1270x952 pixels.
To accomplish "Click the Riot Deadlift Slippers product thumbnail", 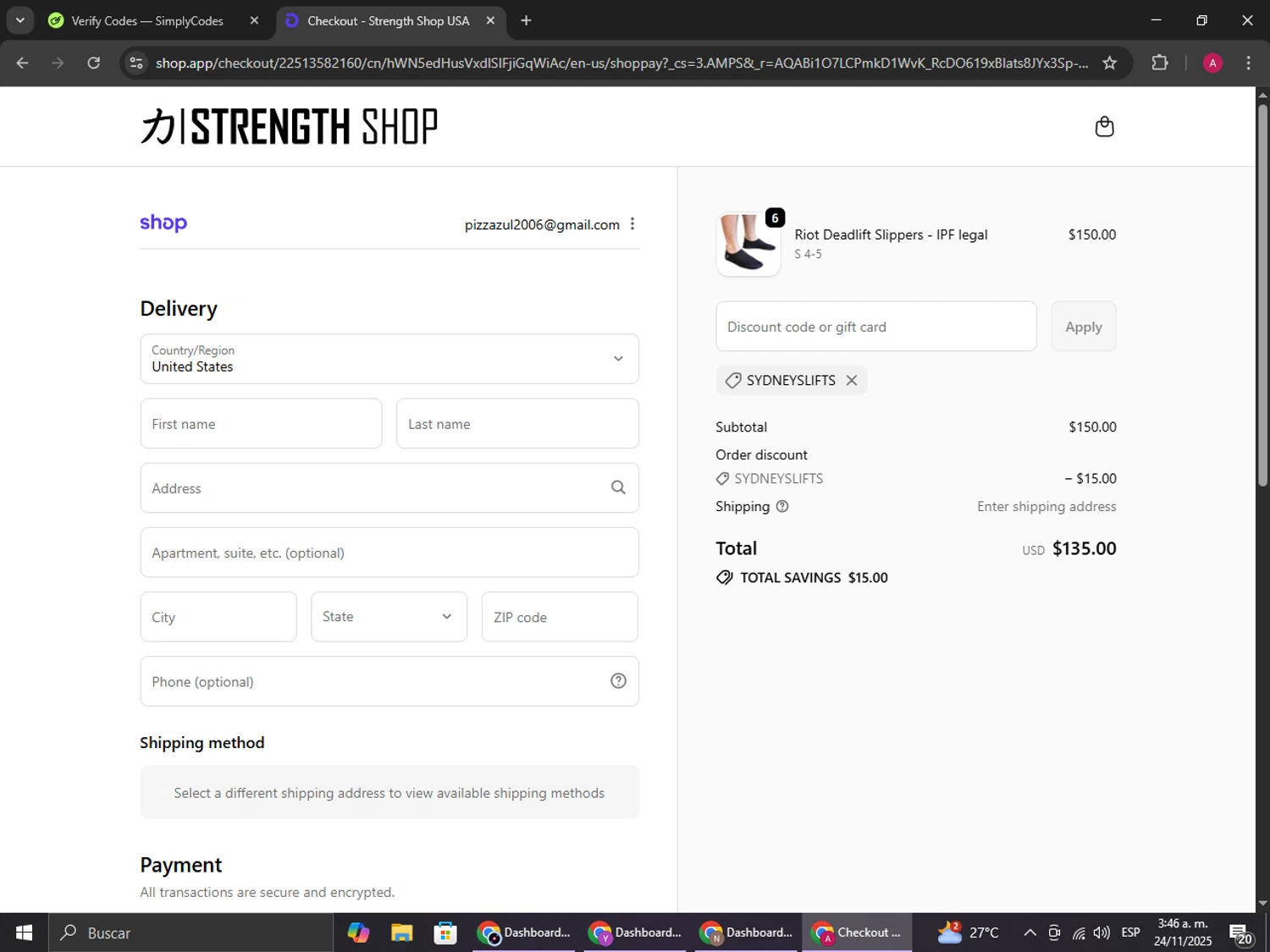I will coord(748,244).
